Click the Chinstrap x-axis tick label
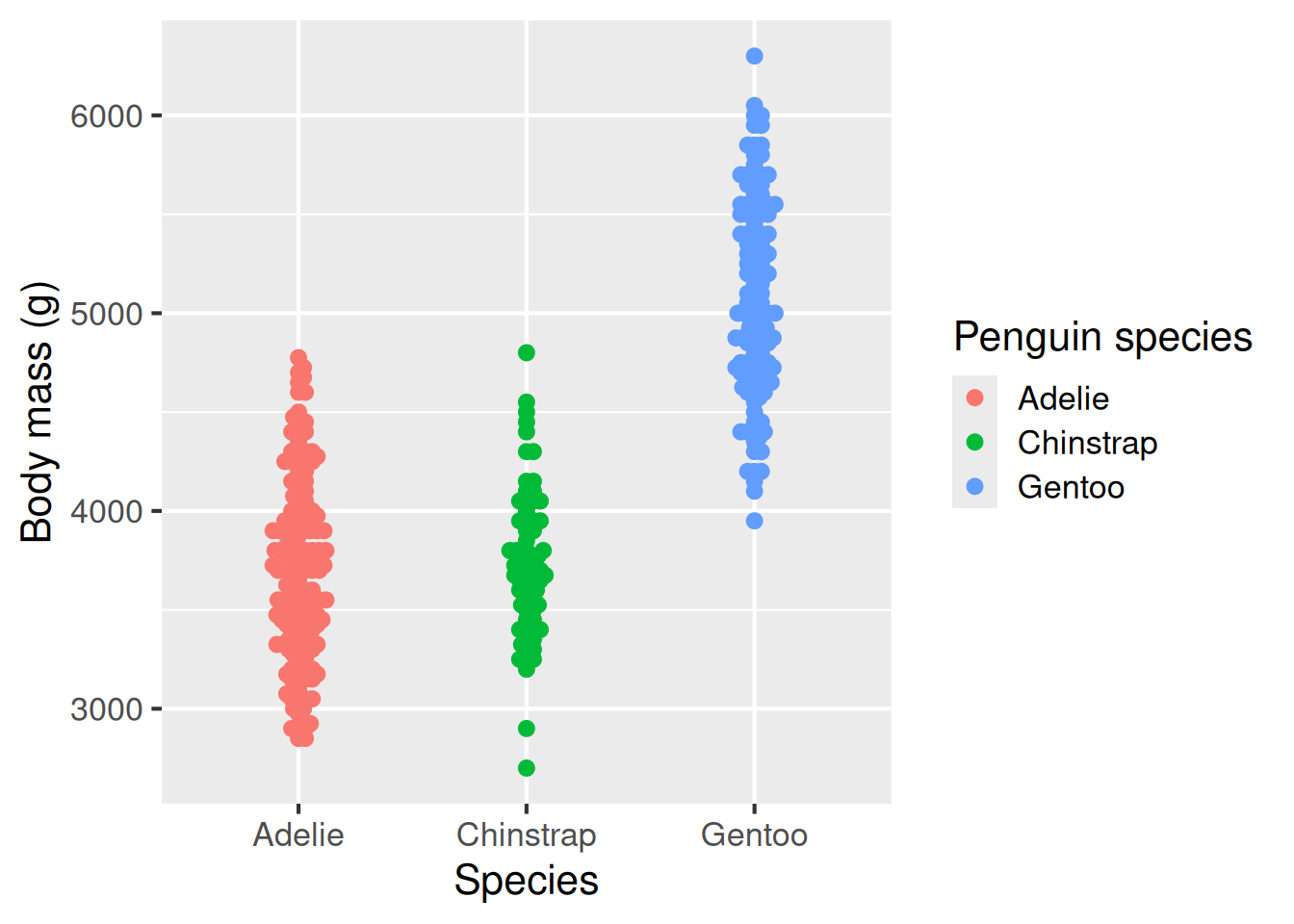 tap(526, 834)
